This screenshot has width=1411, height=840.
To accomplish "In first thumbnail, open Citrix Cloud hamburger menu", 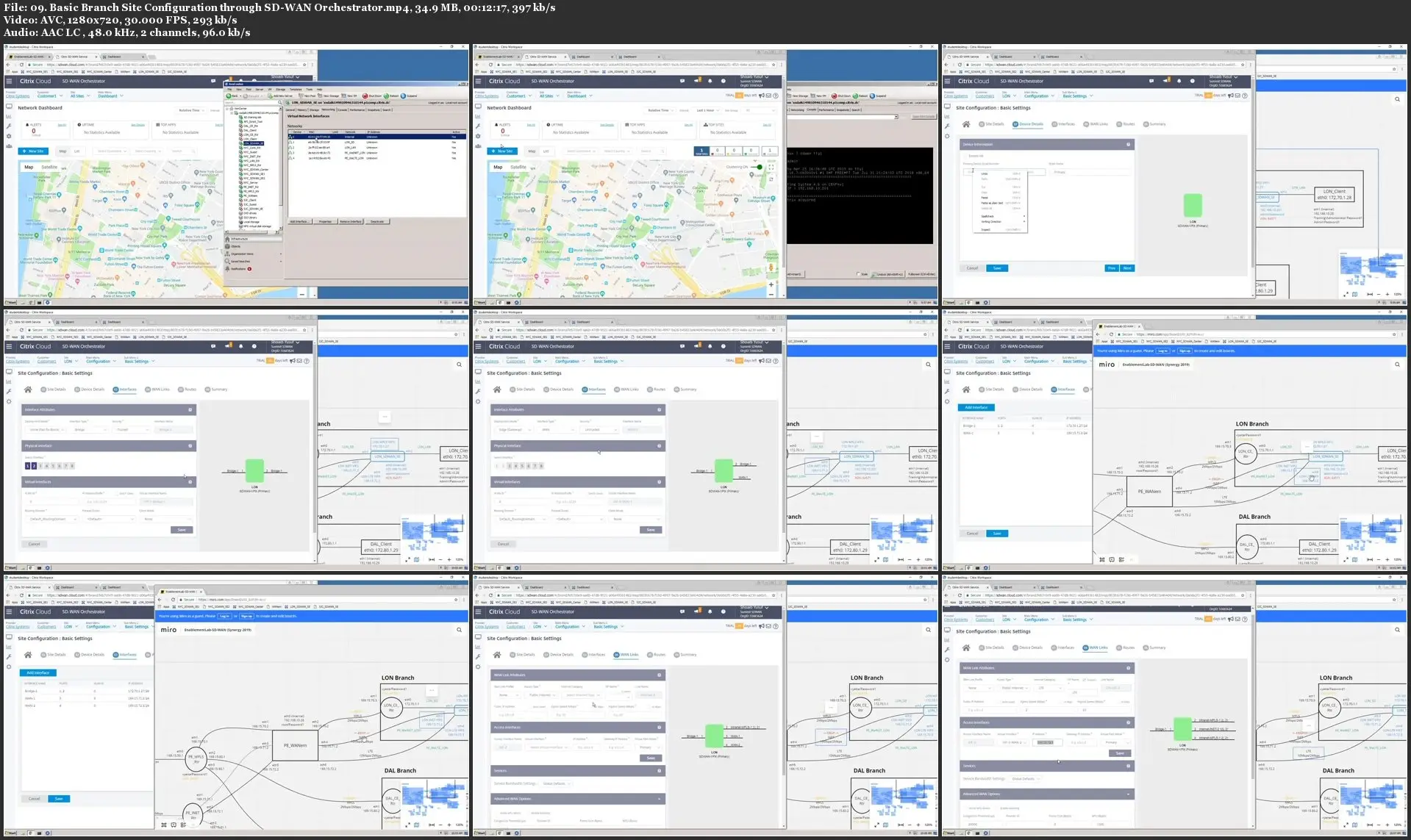I will (x=10, y=81).
